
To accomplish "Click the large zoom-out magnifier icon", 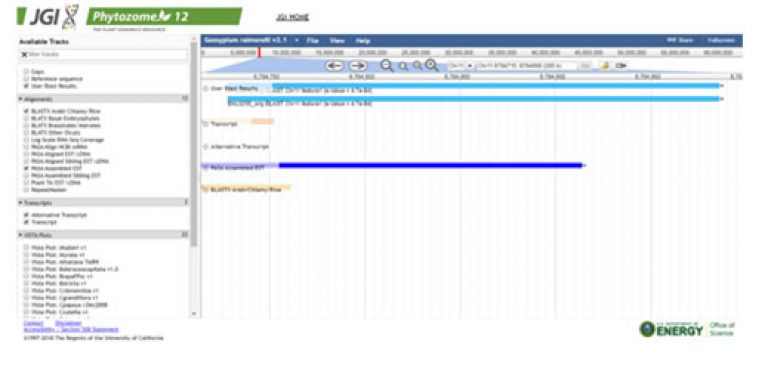I will coord(386,66).
